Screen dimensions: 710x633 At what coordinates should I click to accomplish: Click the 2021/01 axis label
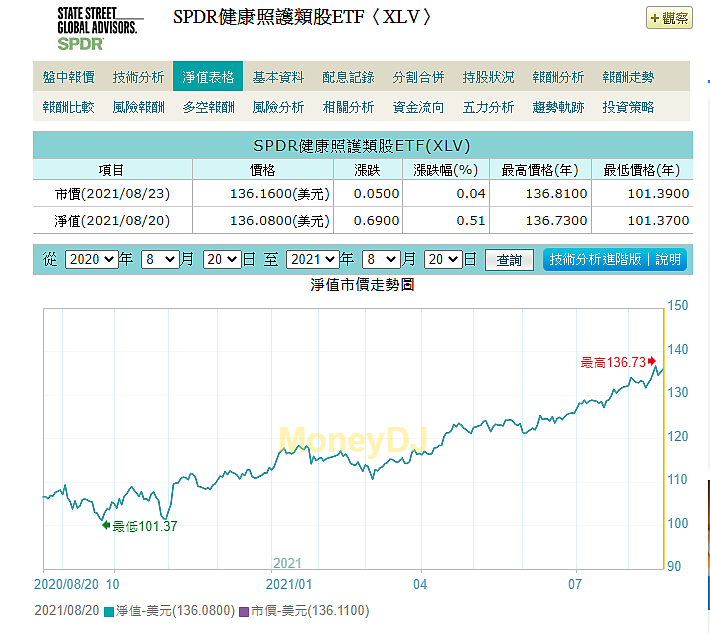[x=289, y=584]
